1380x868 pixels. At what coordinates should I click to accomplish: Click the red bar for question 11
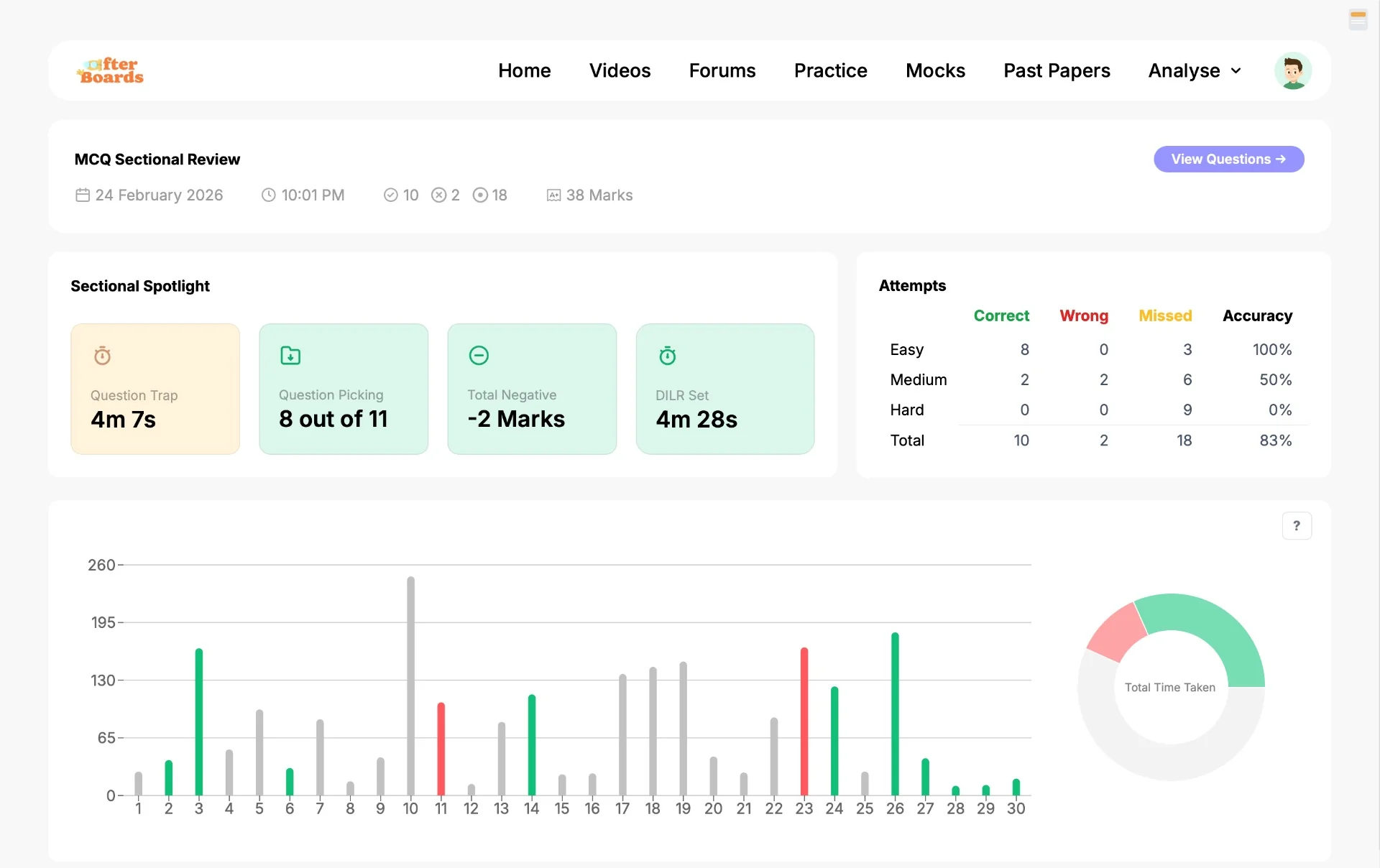tap(441, 749)
